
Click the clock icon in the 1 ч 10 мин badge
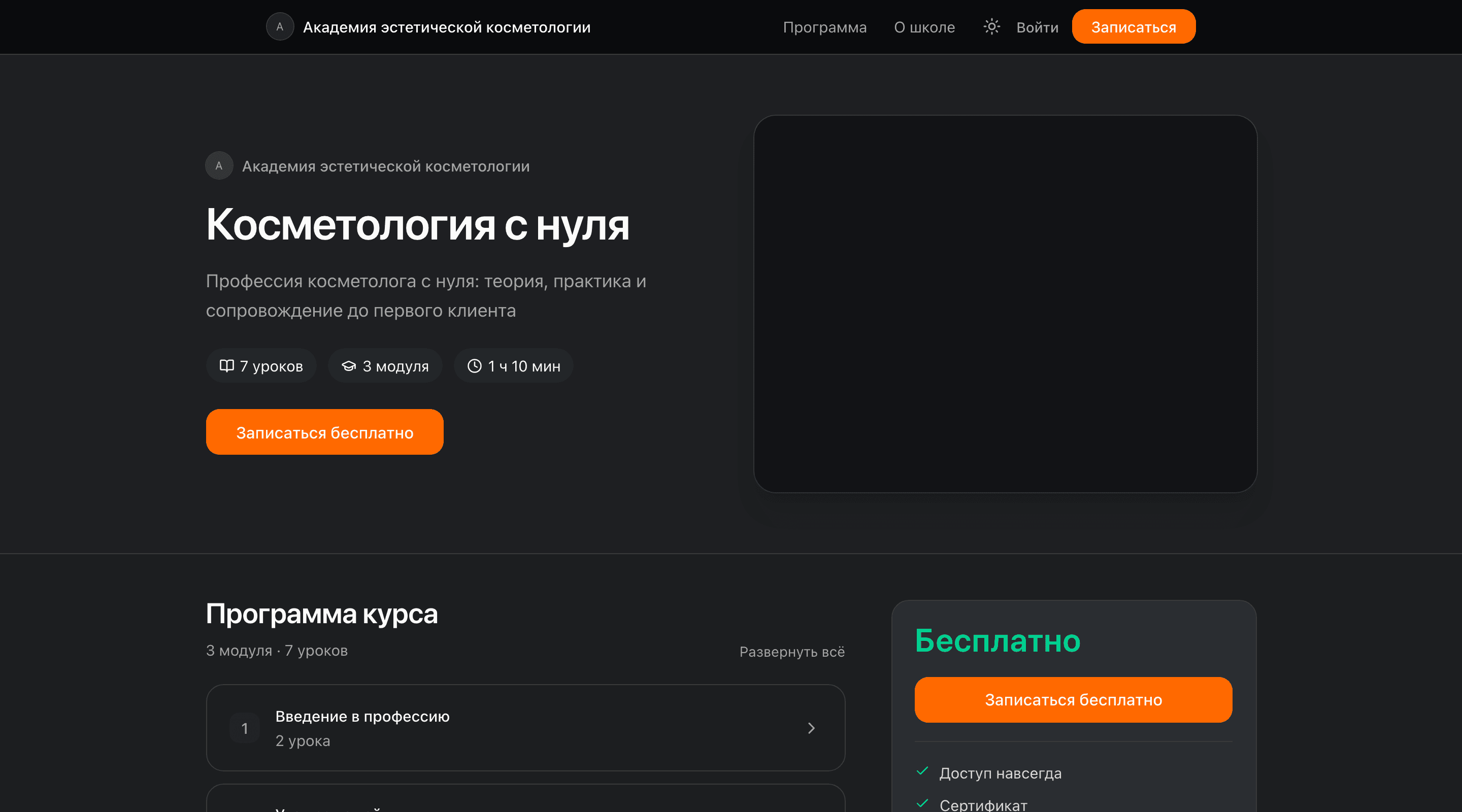click(475, 366)
